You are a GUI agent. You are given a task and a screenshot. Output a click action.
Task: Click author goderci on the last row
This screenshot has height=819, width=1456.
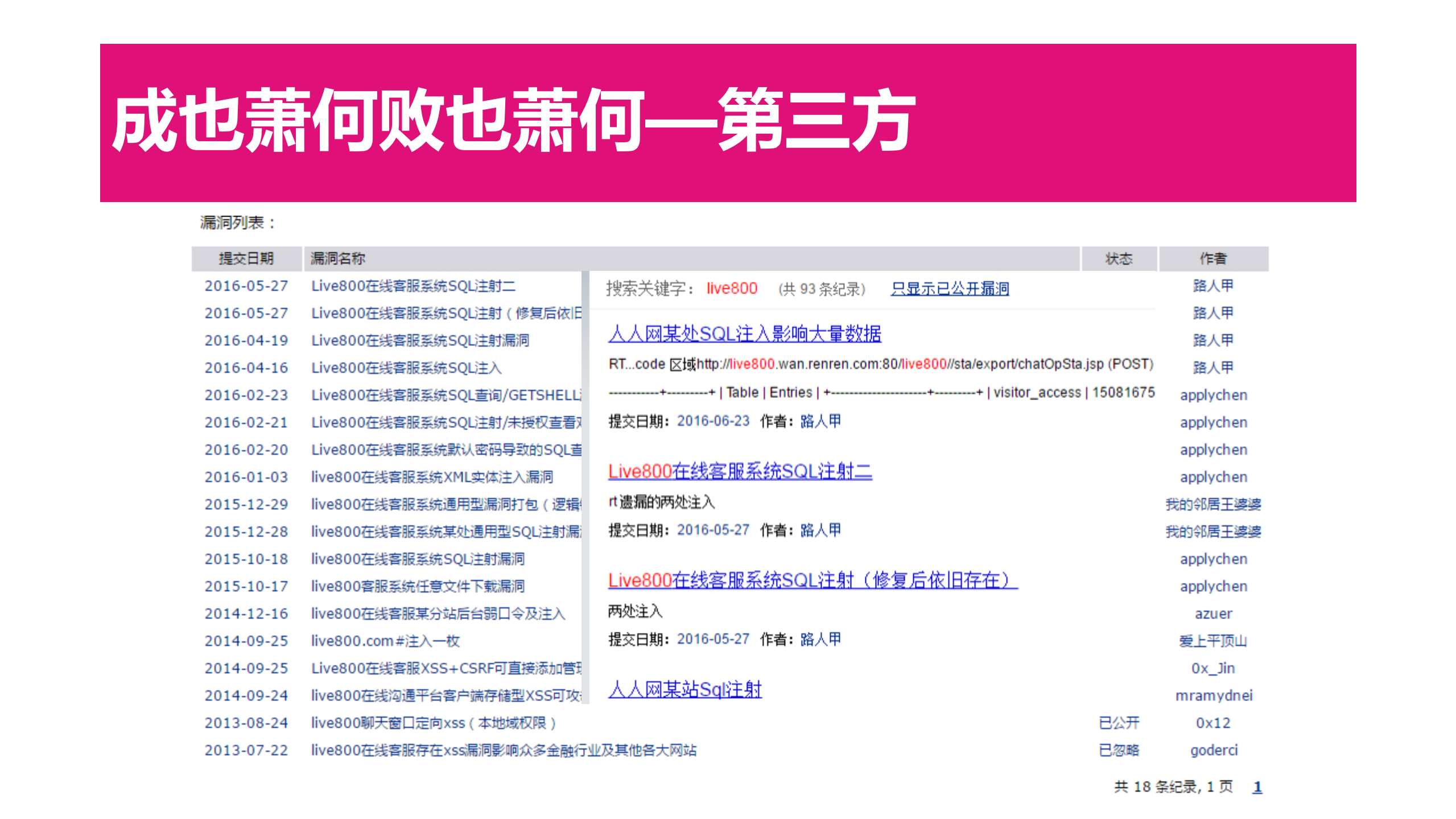[x=1214, y=750]
